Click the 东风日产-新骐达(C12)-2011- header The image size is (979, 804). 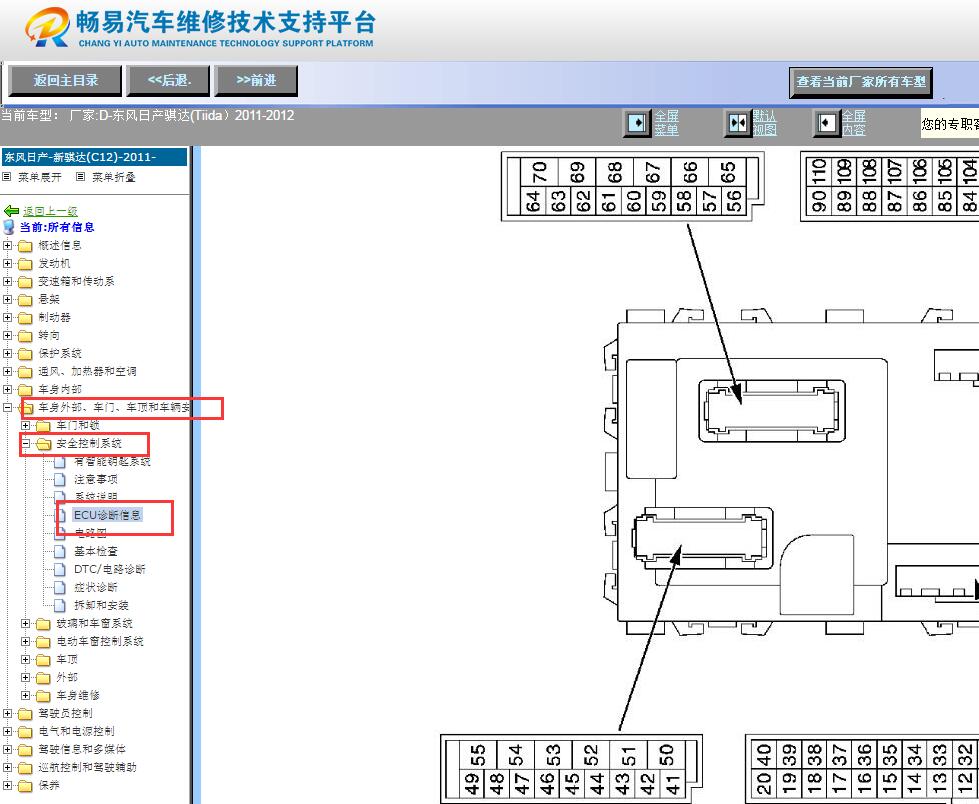(94, 157)
